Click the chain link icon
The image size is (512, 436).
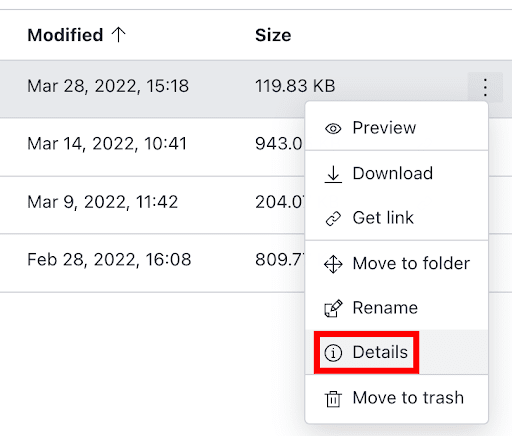click(x=333, y=219)
